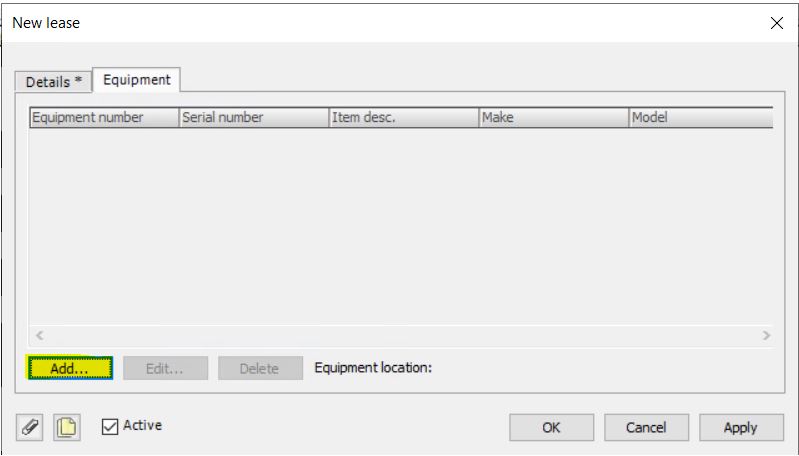799x456 pixels.
Task: Toggle the Active checkbox
Action: pos(110,426)
